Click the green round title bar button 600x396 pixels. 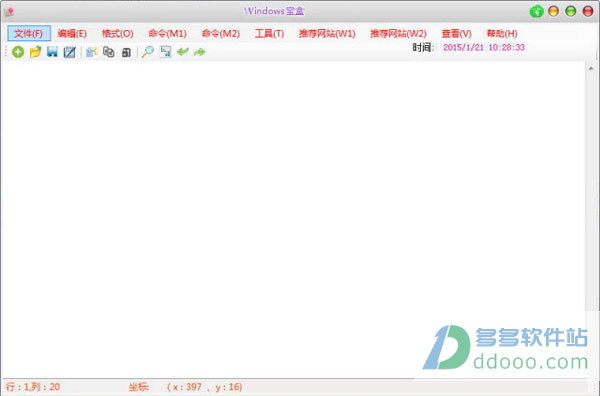pos(536,11)
